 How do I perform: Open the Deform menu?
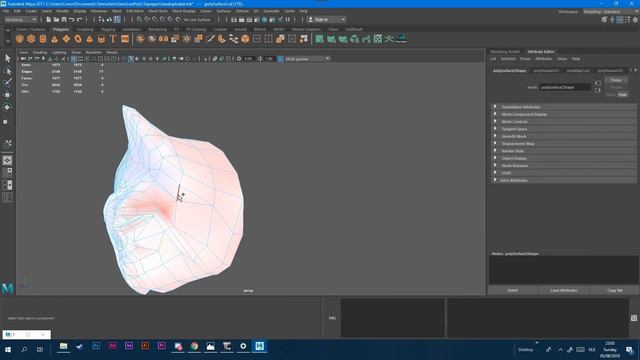point(242,11)
